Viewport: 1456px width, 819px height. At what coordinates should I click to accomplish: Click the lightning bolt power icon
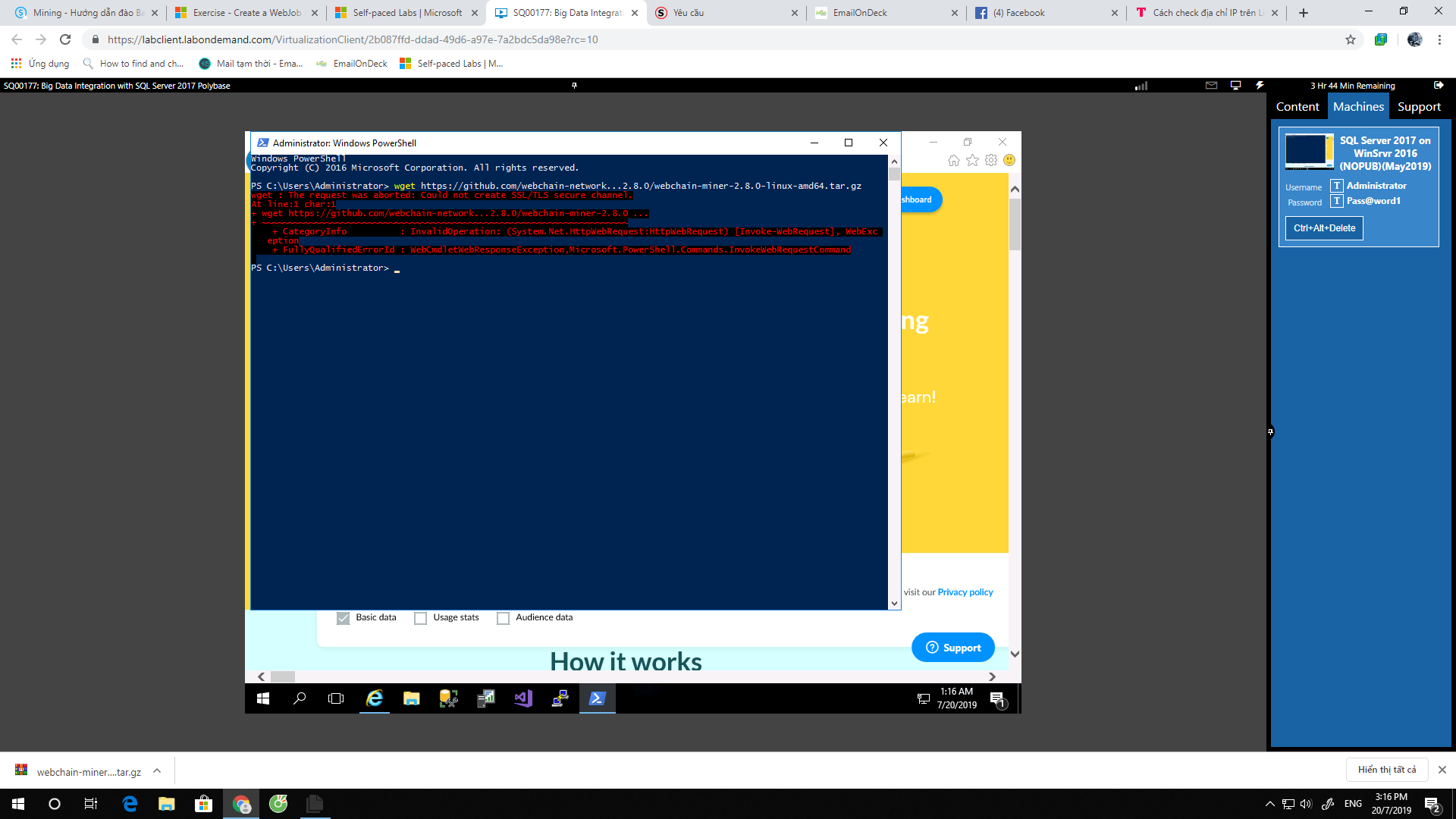coord(1260,86)
